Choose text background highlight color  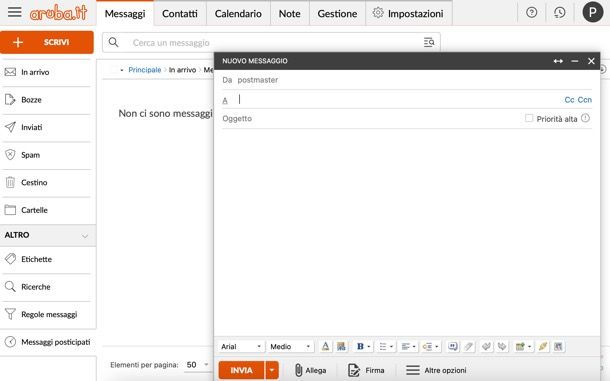pyautogui.click(x=341, y=346)
